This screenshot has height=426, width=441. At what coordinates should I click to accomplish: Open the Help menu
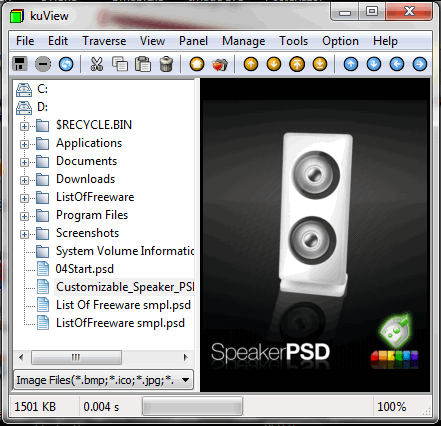click(385, 41)
